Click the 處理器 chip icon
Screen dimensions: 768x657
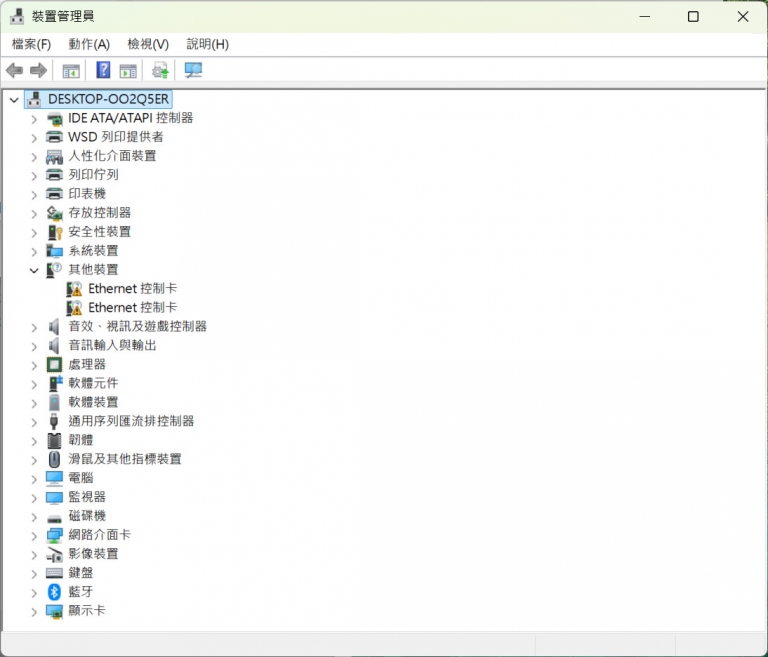[x=54, y=365]
